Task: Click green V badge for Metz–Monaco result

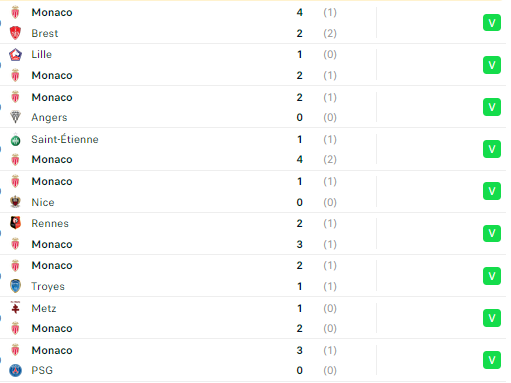Action: point(492,318)
